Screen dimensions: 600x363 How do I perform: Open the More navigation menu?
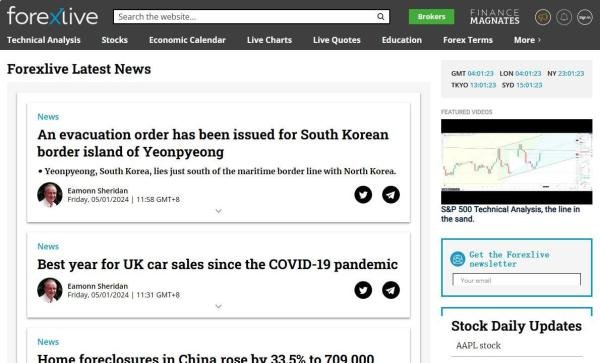[527, 40]
